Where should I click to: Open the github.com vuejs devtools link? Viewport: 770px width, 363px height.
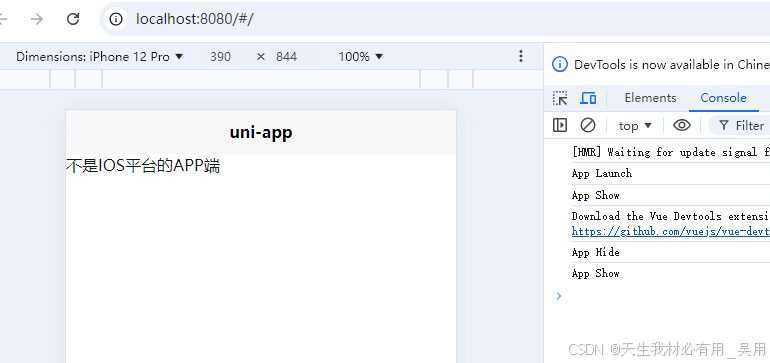671,231
